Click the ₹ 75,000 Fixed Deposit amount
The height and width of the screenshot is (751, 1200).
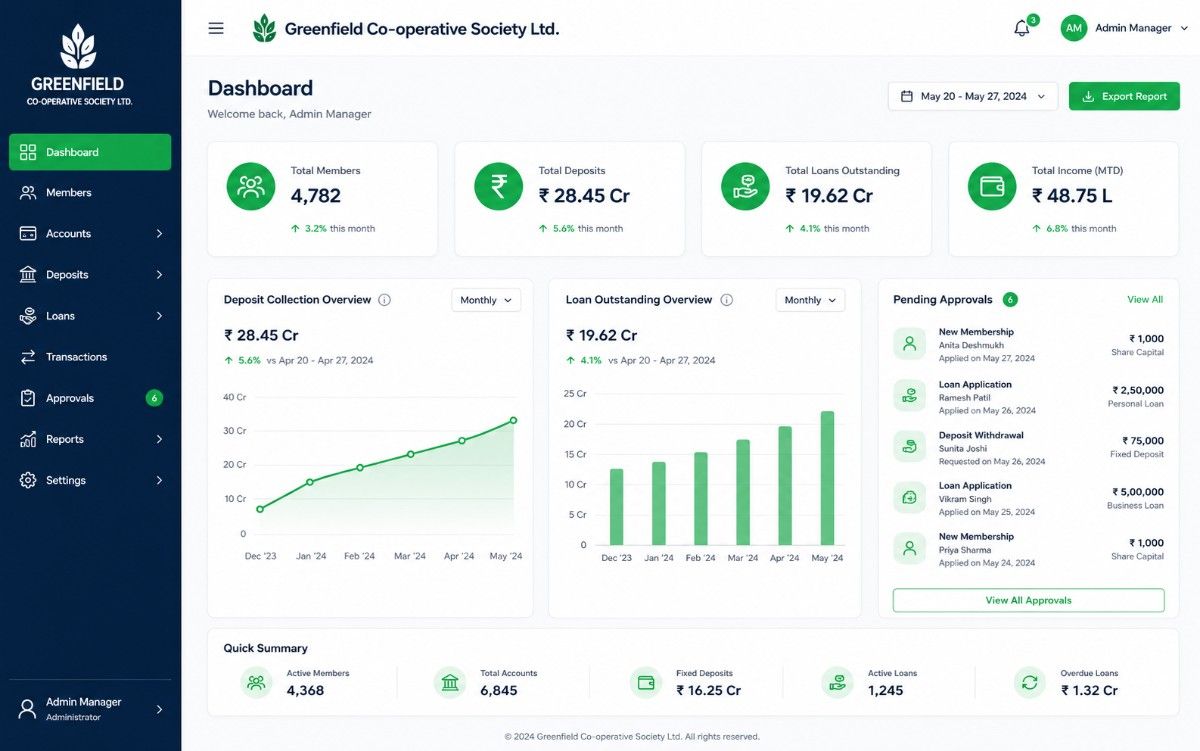[1143, 441]
